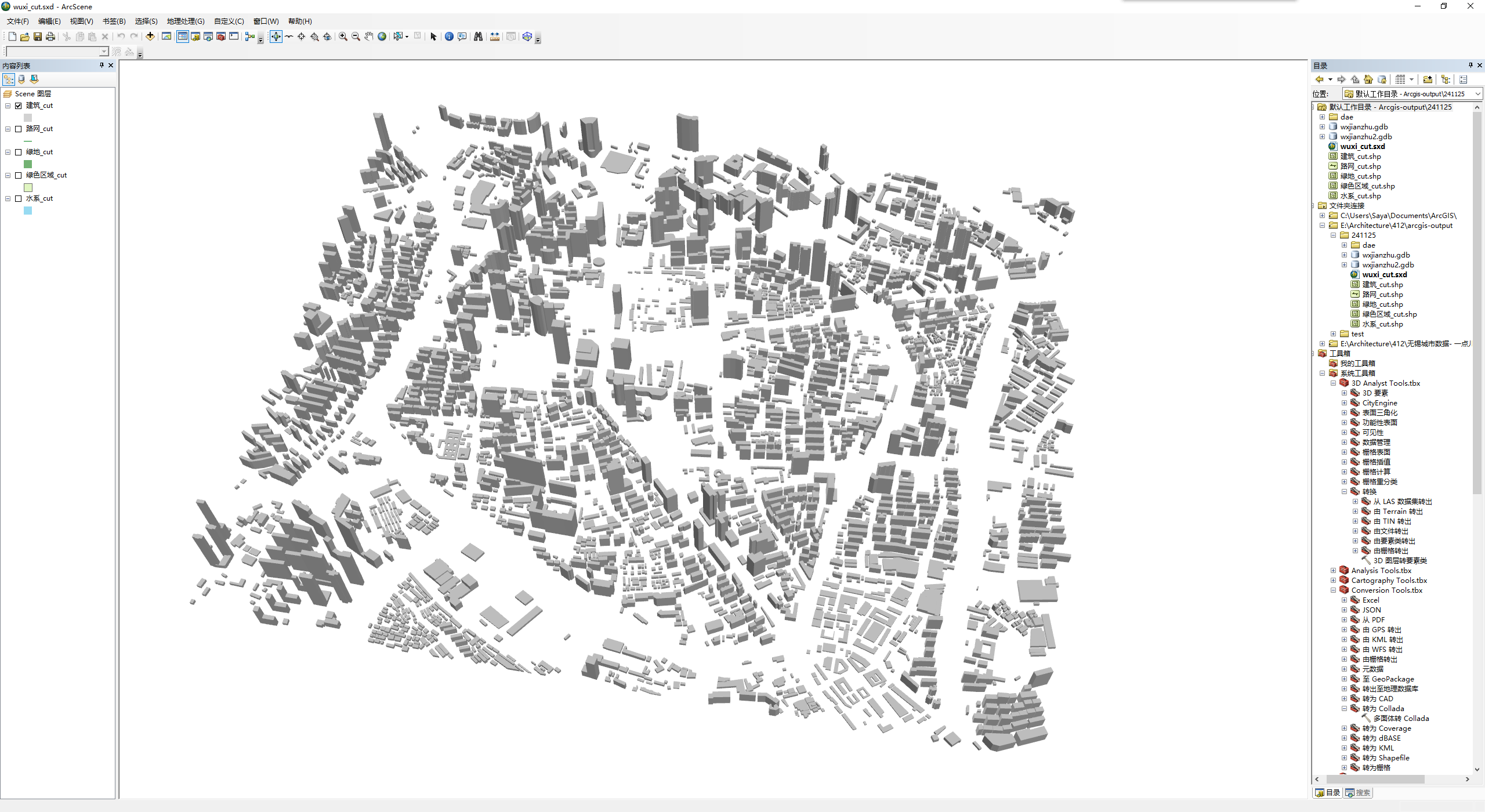
Task: Click the Add Data button on the toolbar
Action: coord(151,37)
